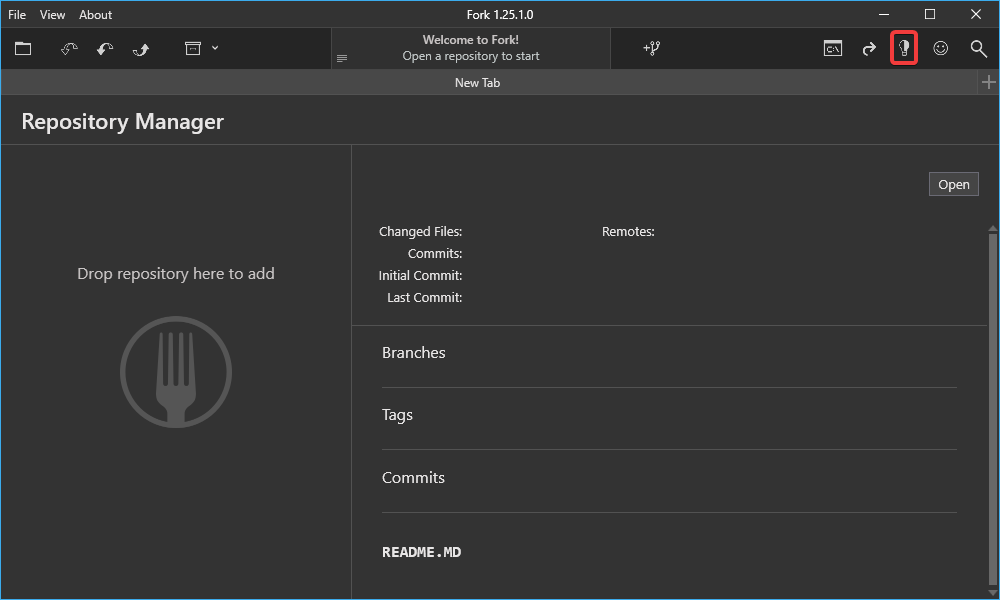Click the Commits section heading
1000x600 pixels.
point(413,478)
